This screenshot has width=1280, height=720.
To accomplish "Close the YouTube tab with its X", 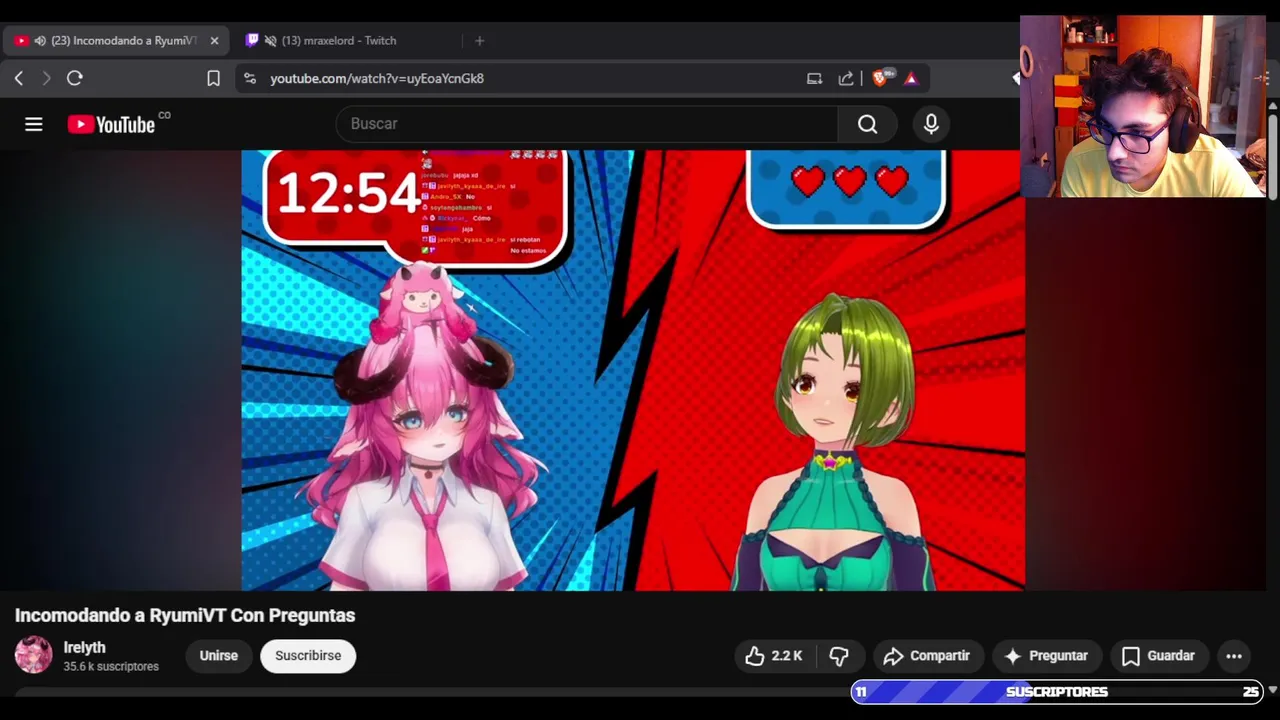I will [x=214, y=41].
